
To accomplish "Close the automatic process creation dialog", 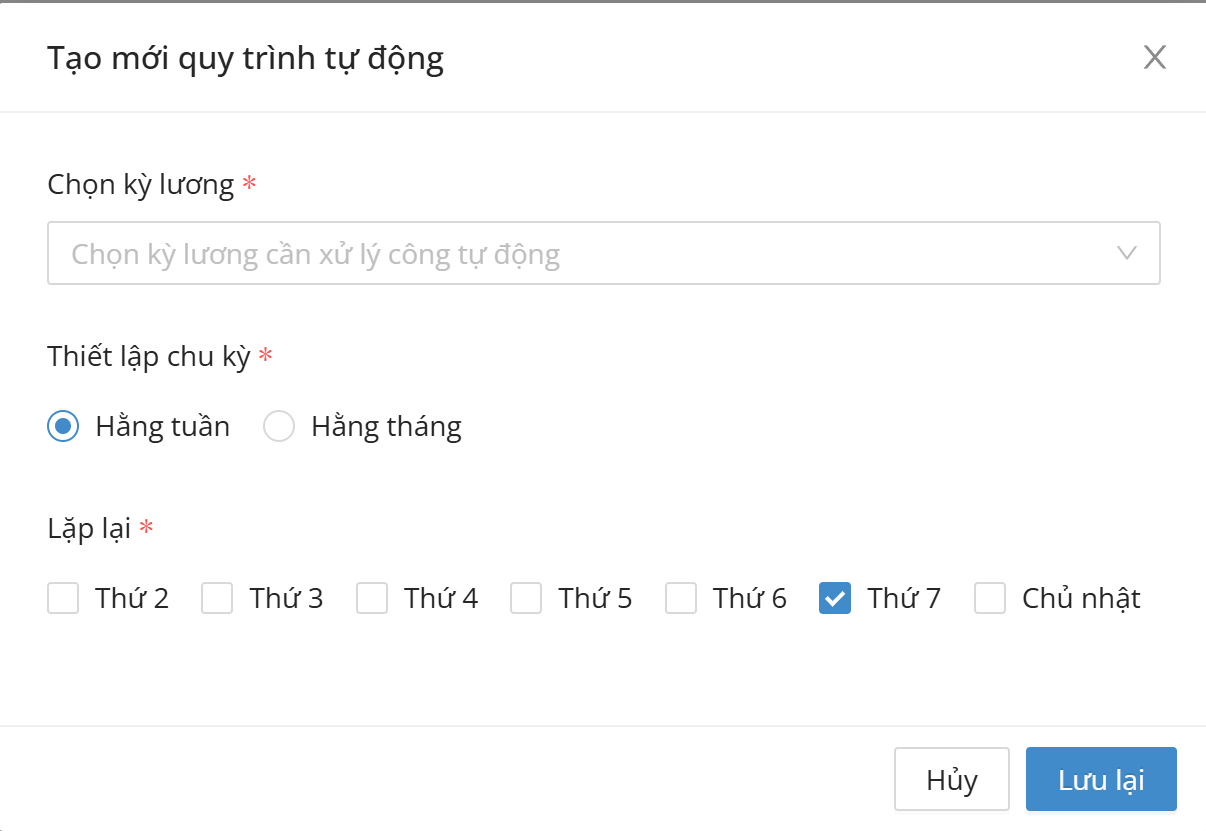I will [1155, 58].
